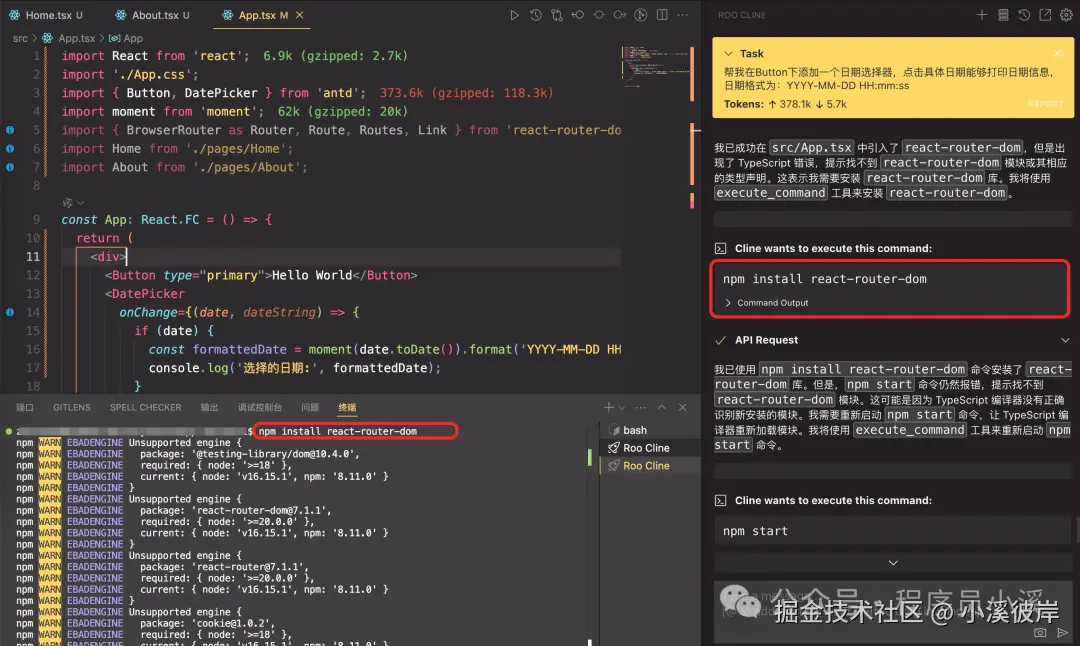
Task: Close the terminal panel
Action: click(683, 408)
